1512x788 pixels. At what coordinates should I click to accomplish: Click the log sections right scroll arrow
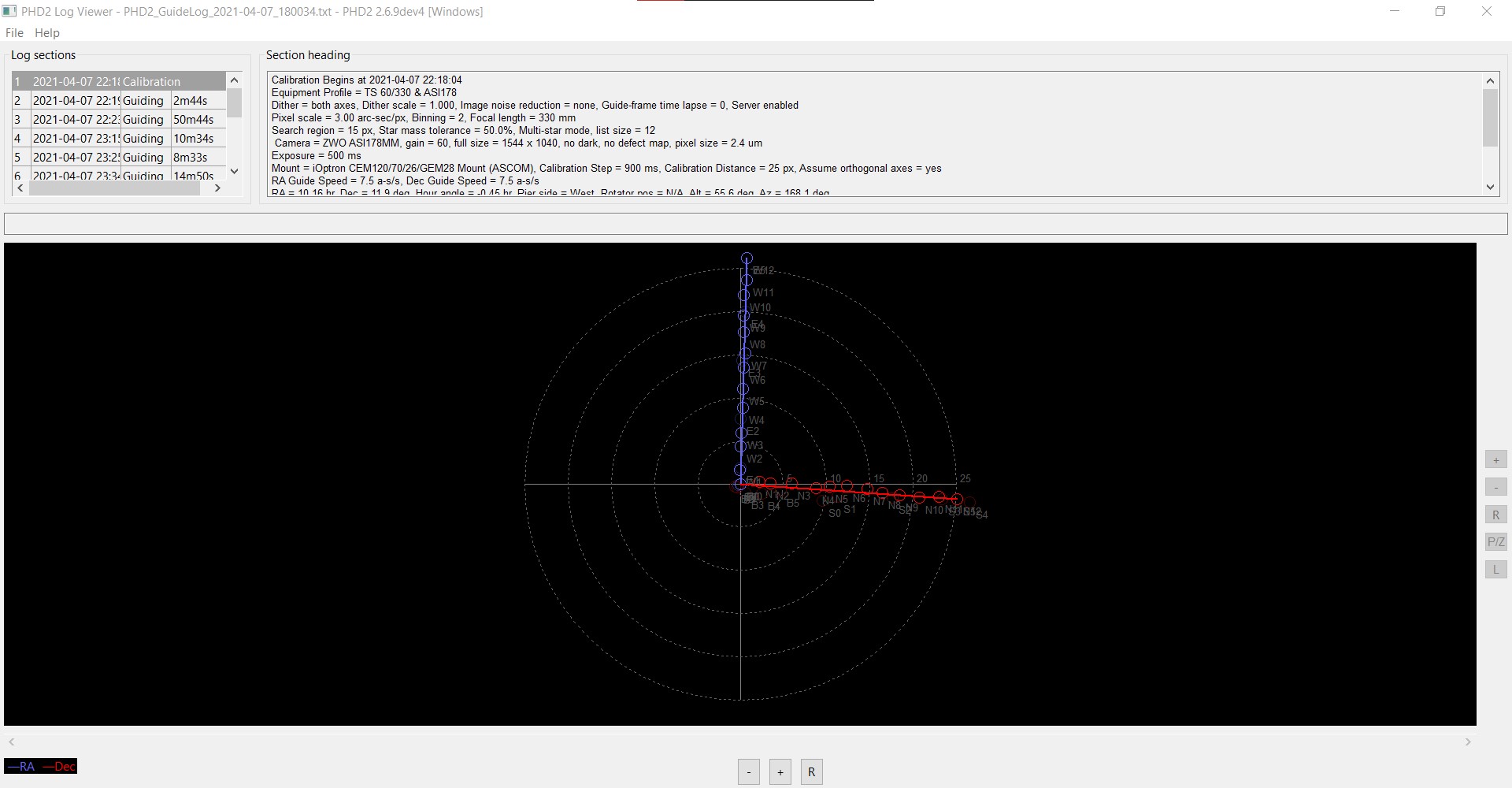tap(217, 188)
